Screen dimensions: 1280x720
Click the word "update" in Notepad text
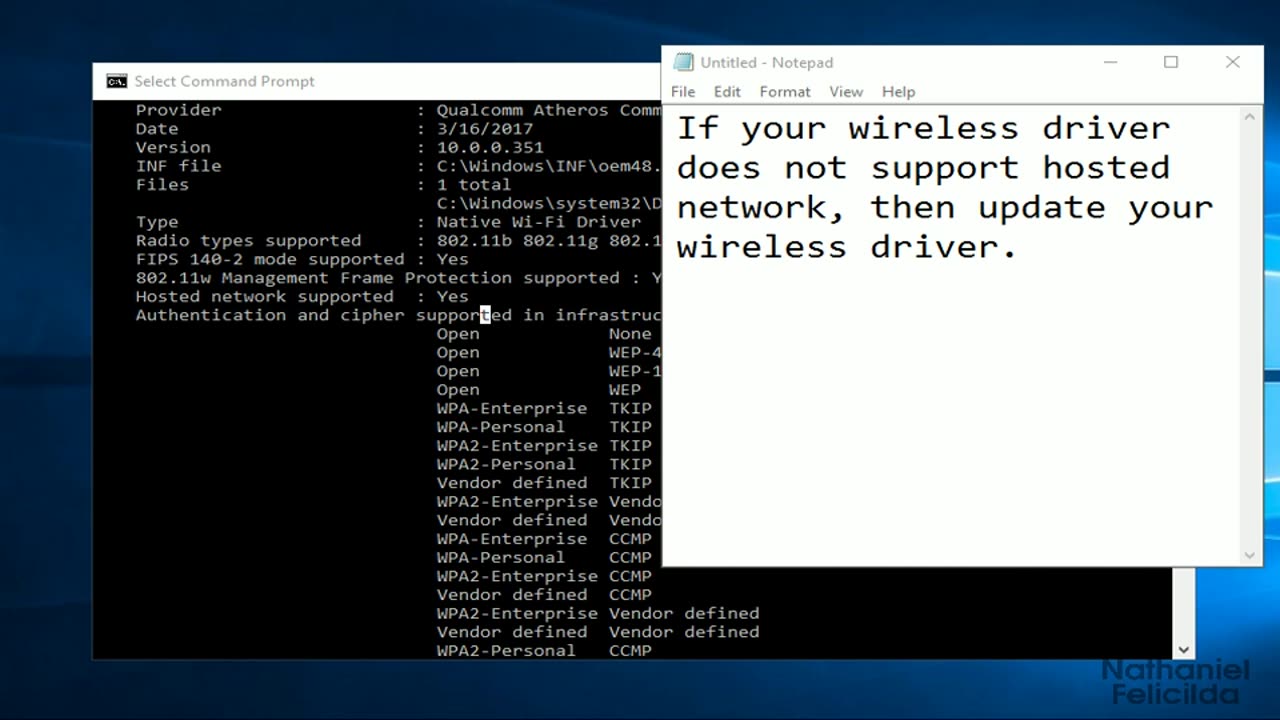coord(1042,207)
